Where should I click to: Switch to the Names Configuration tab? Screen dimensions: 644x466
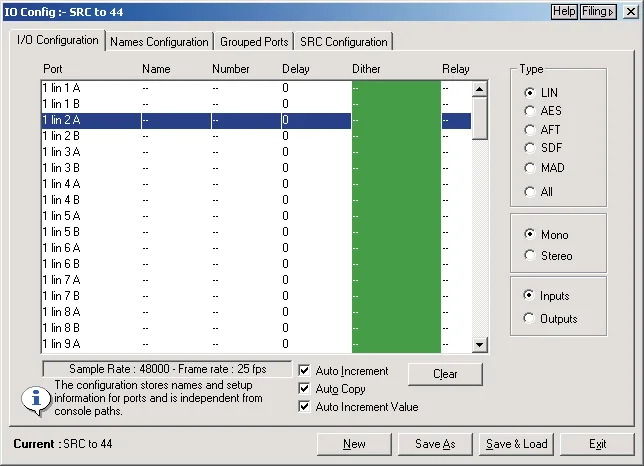pyautogui.click(x=159, y=42)
